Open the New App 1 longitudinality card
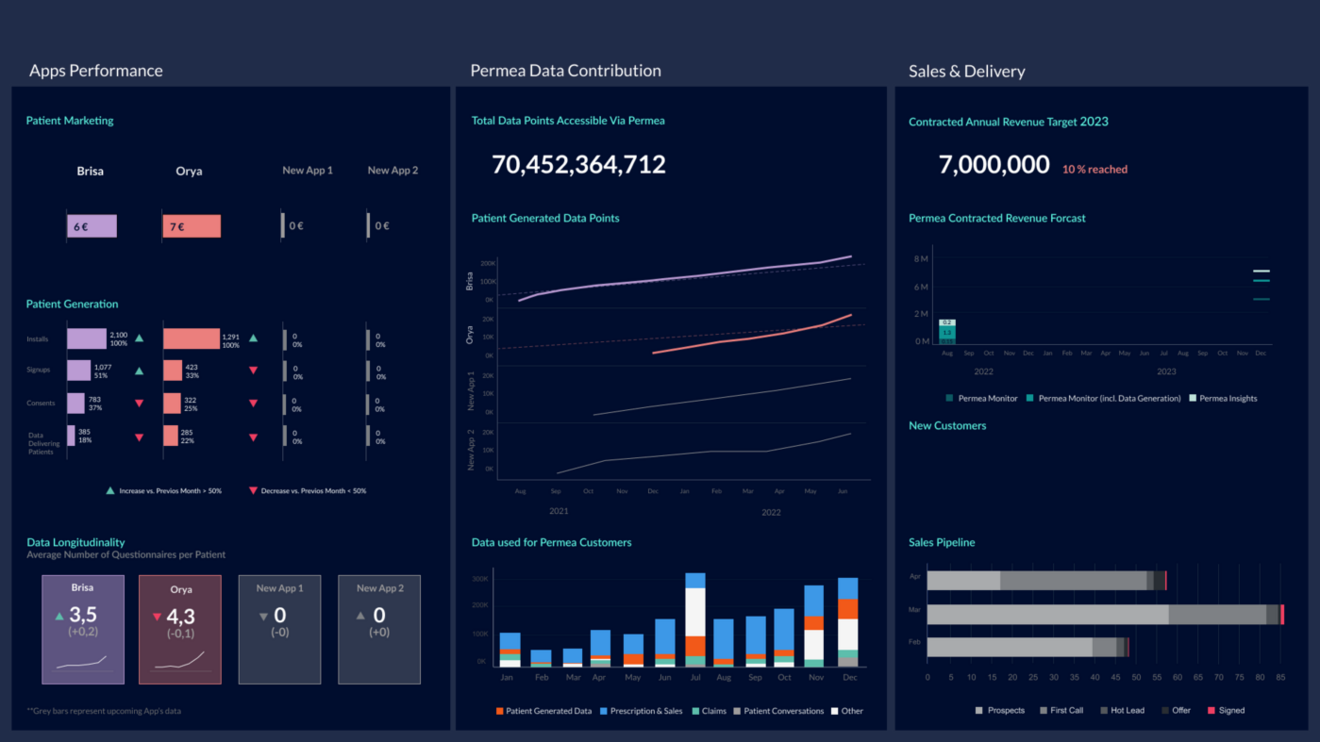This screenshot has width=1320, height=742. 280,629
